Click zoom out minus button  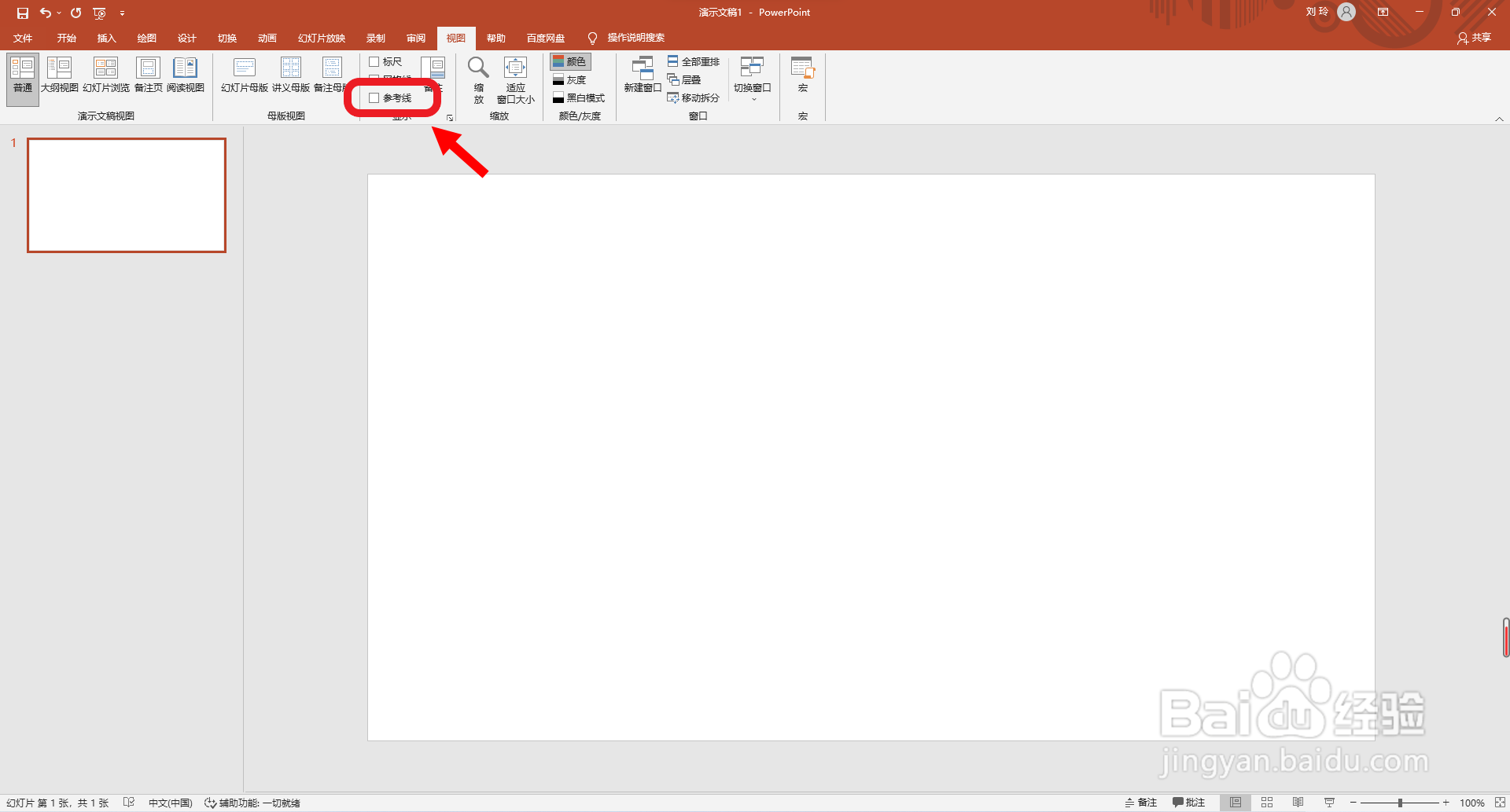1353,803
